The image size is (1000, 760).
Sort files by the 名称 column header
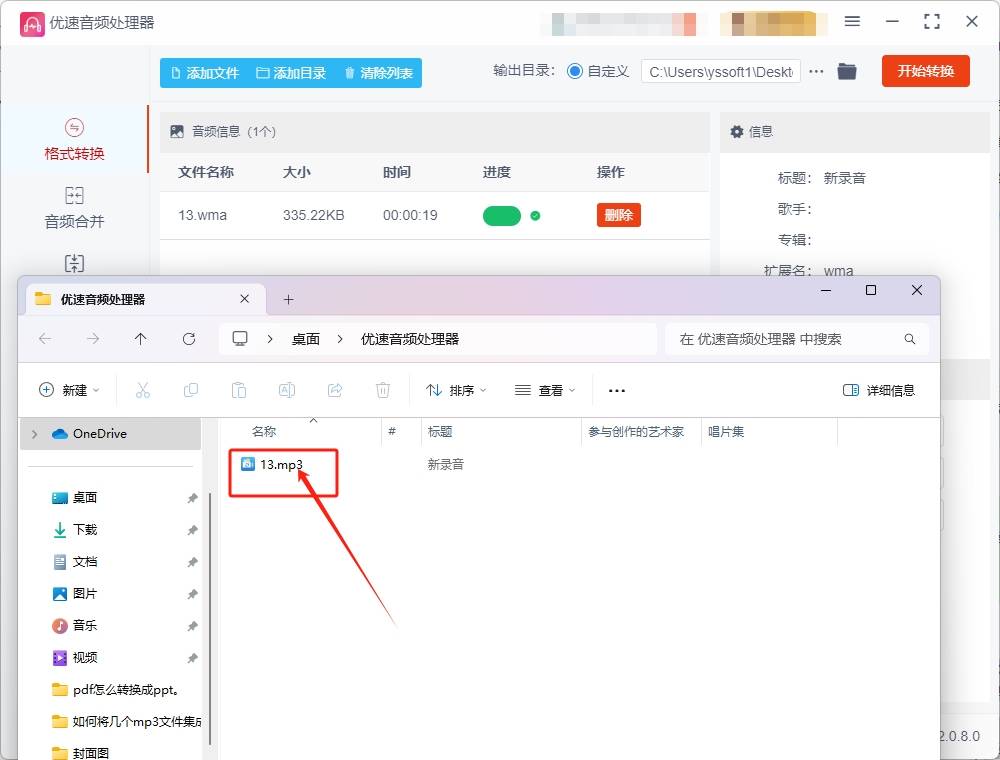[264, 432]
